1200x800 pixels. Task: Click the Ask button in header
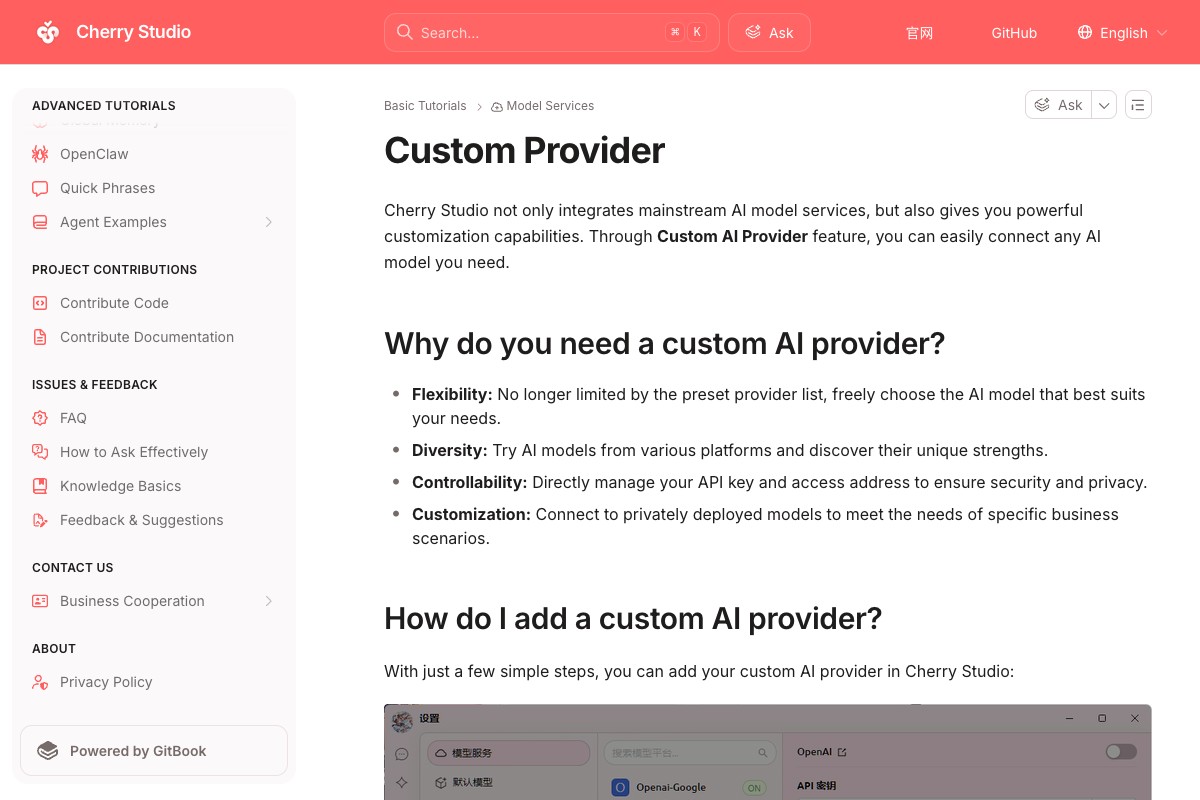769,32
